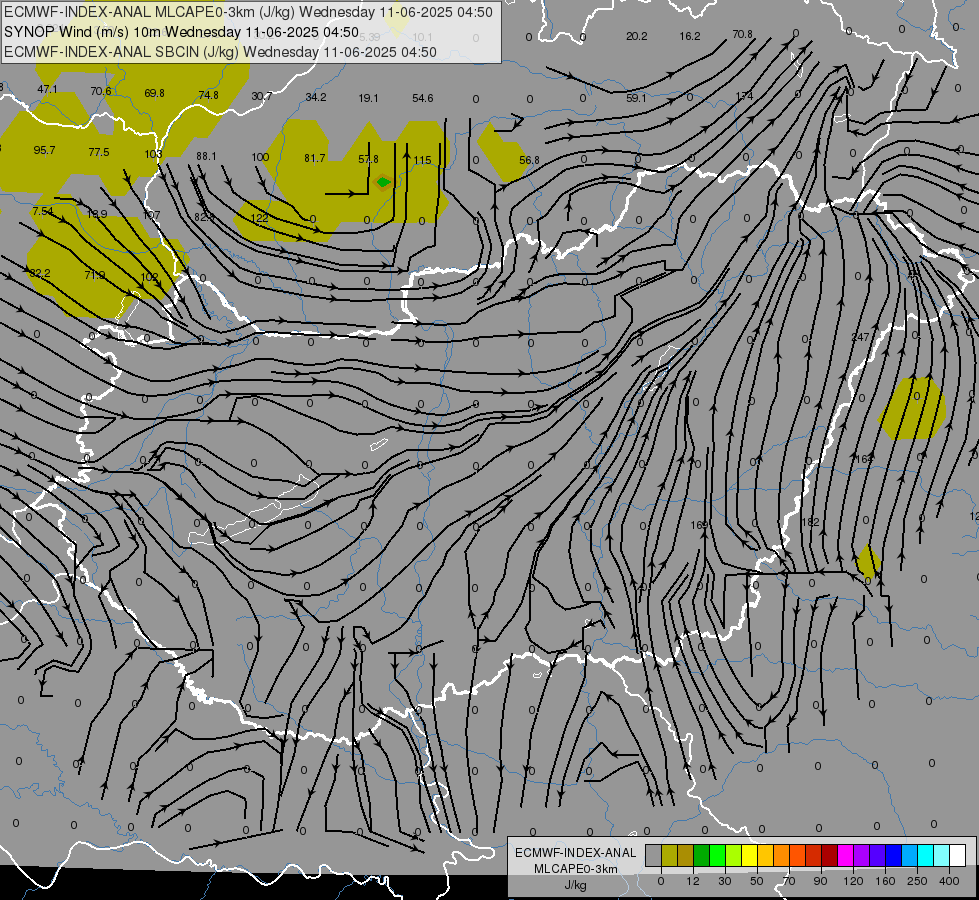Viewport: 979px width, 900px height.
Task: Click the map value 247
Action: click(x=860, y=337)
